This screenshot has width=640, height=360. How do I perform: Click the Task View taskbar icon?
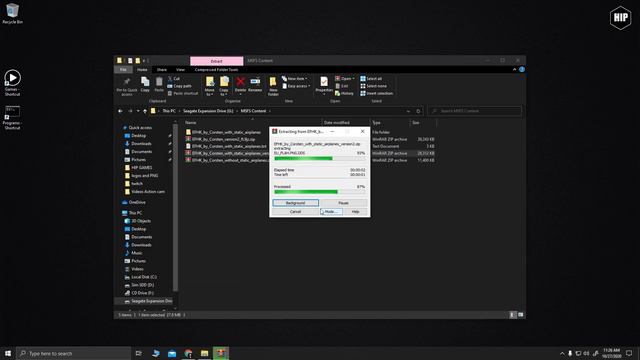click(x=139, y=353)
